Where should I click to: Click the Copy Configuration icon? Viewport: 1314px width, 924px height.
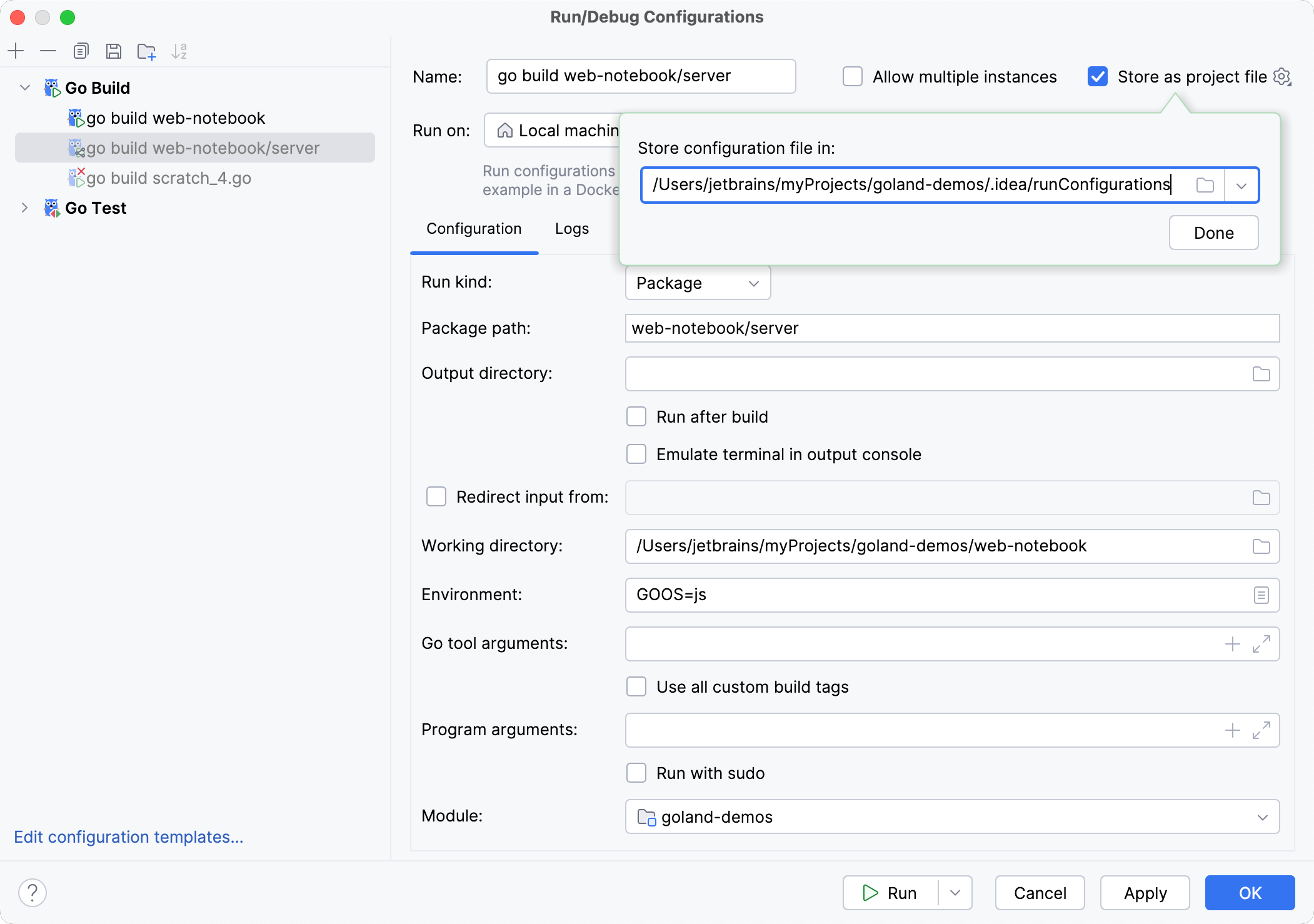point(81,51)
